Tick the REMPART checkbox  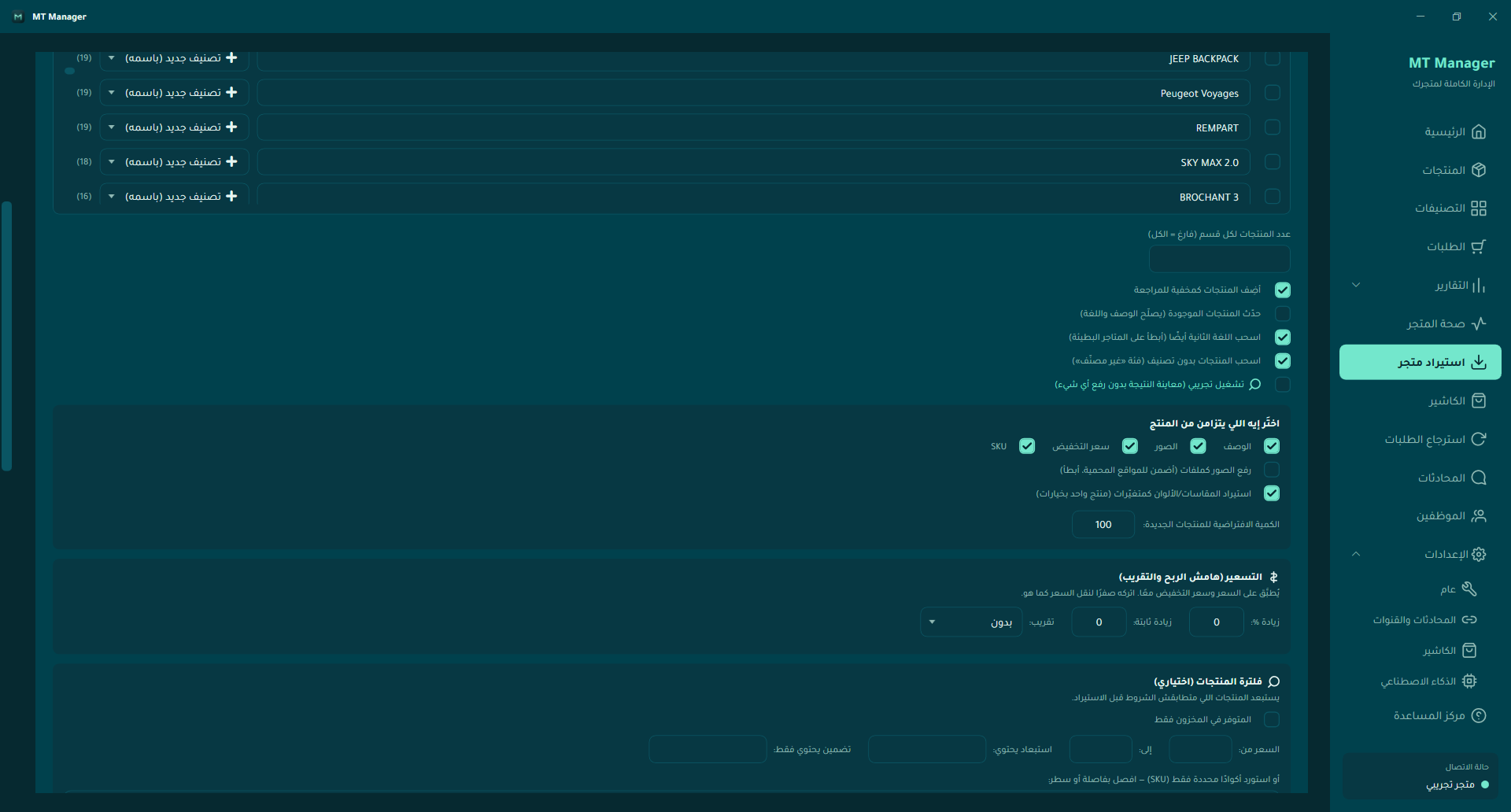pos(1272,127)
